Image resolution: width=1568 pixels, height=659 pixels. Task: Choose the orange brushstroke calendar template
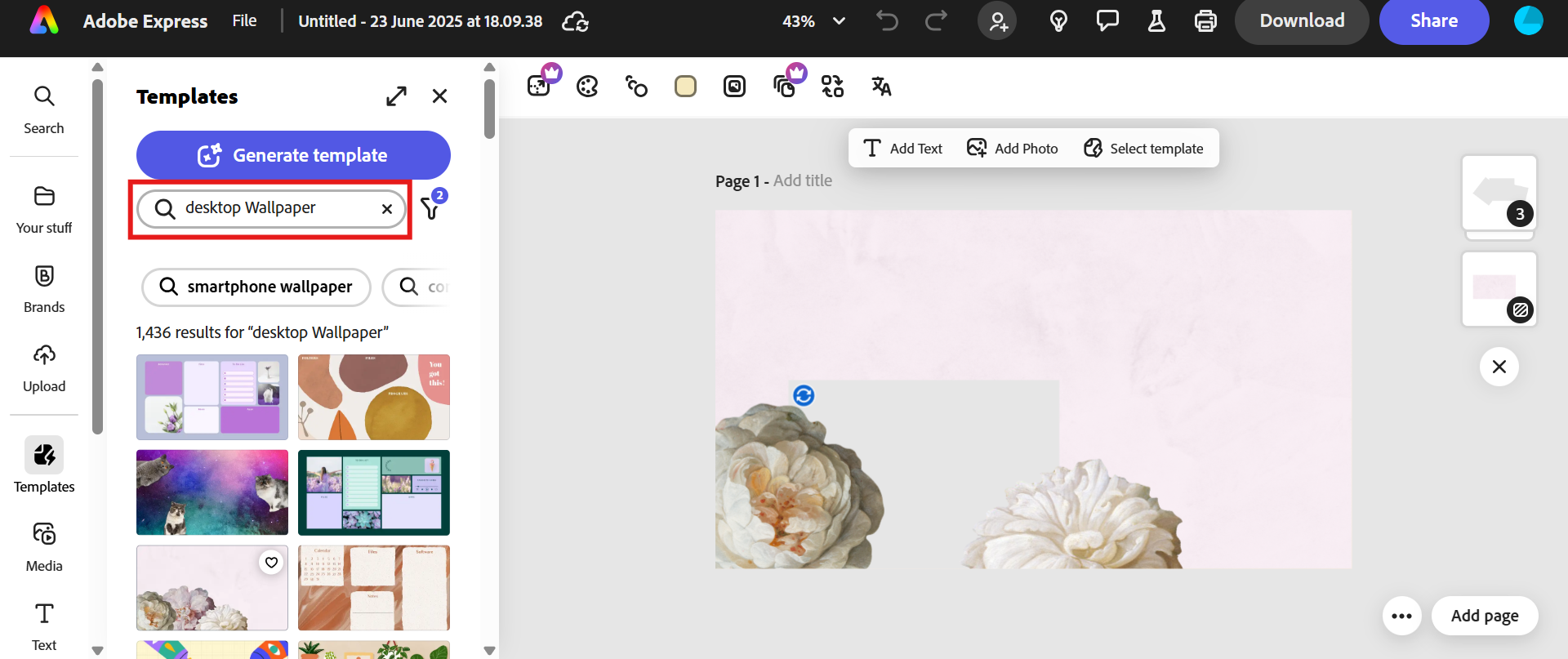pyautogui.click(x=374, y=588)
